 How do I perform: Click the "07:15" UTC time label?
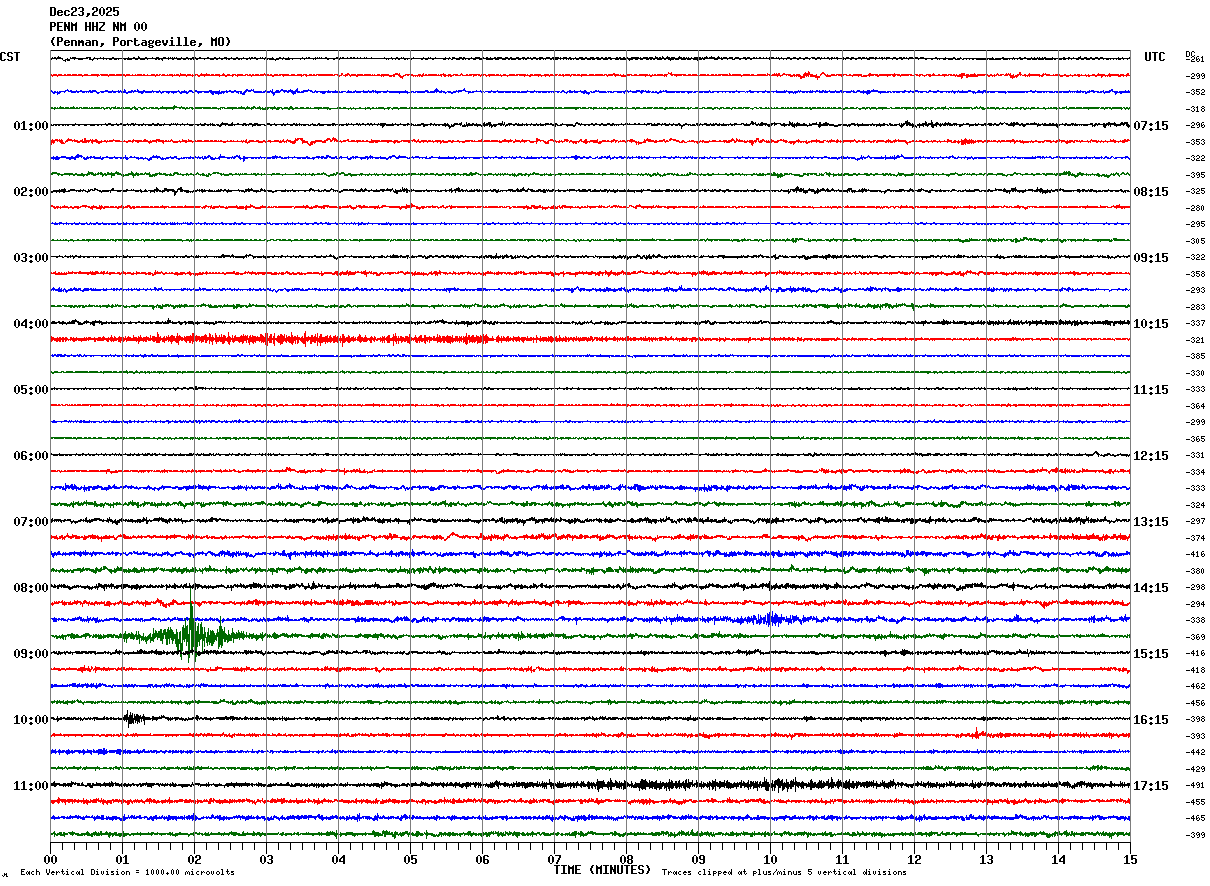1151,126
